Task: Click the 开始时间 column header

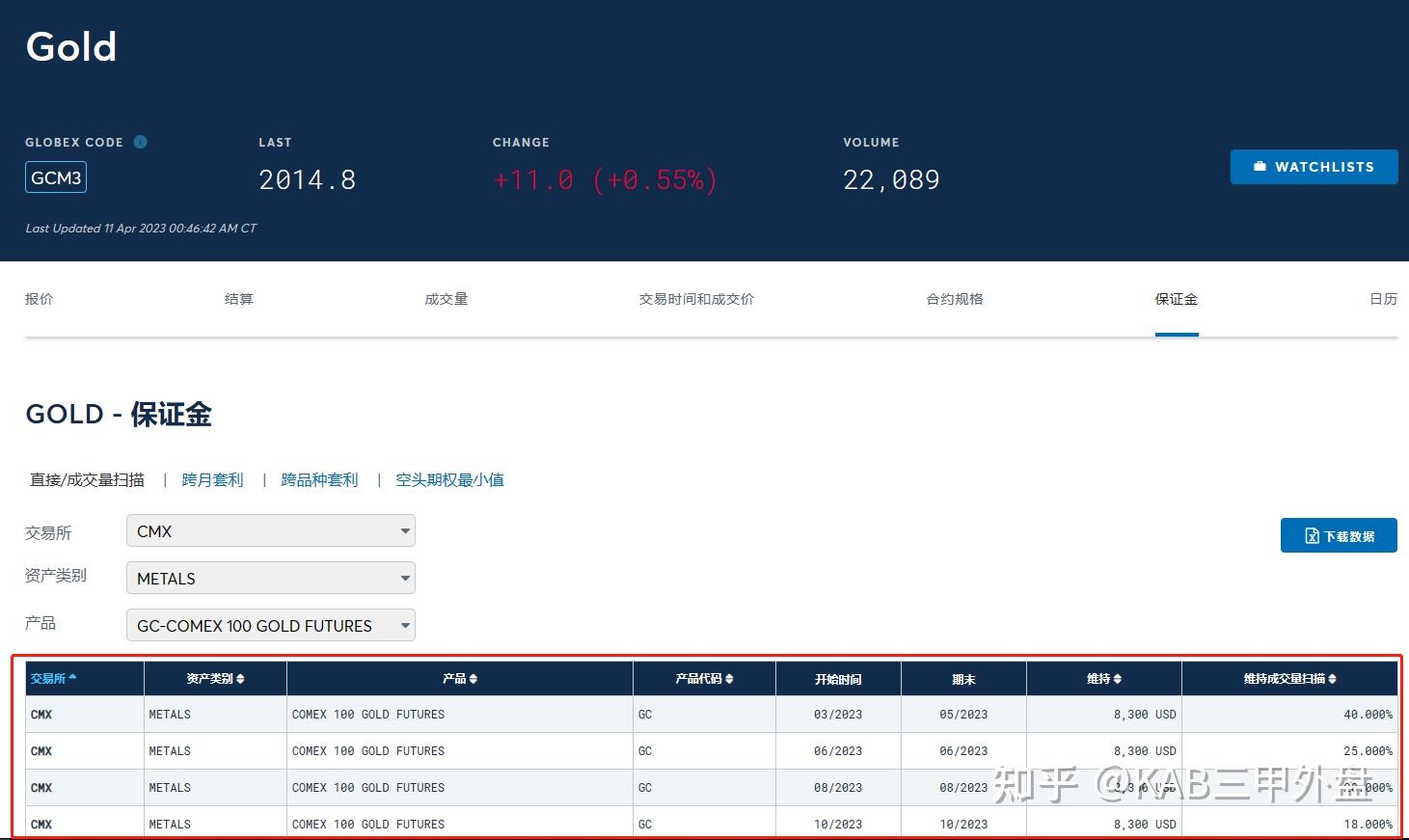Action: (x=838, y=679)
